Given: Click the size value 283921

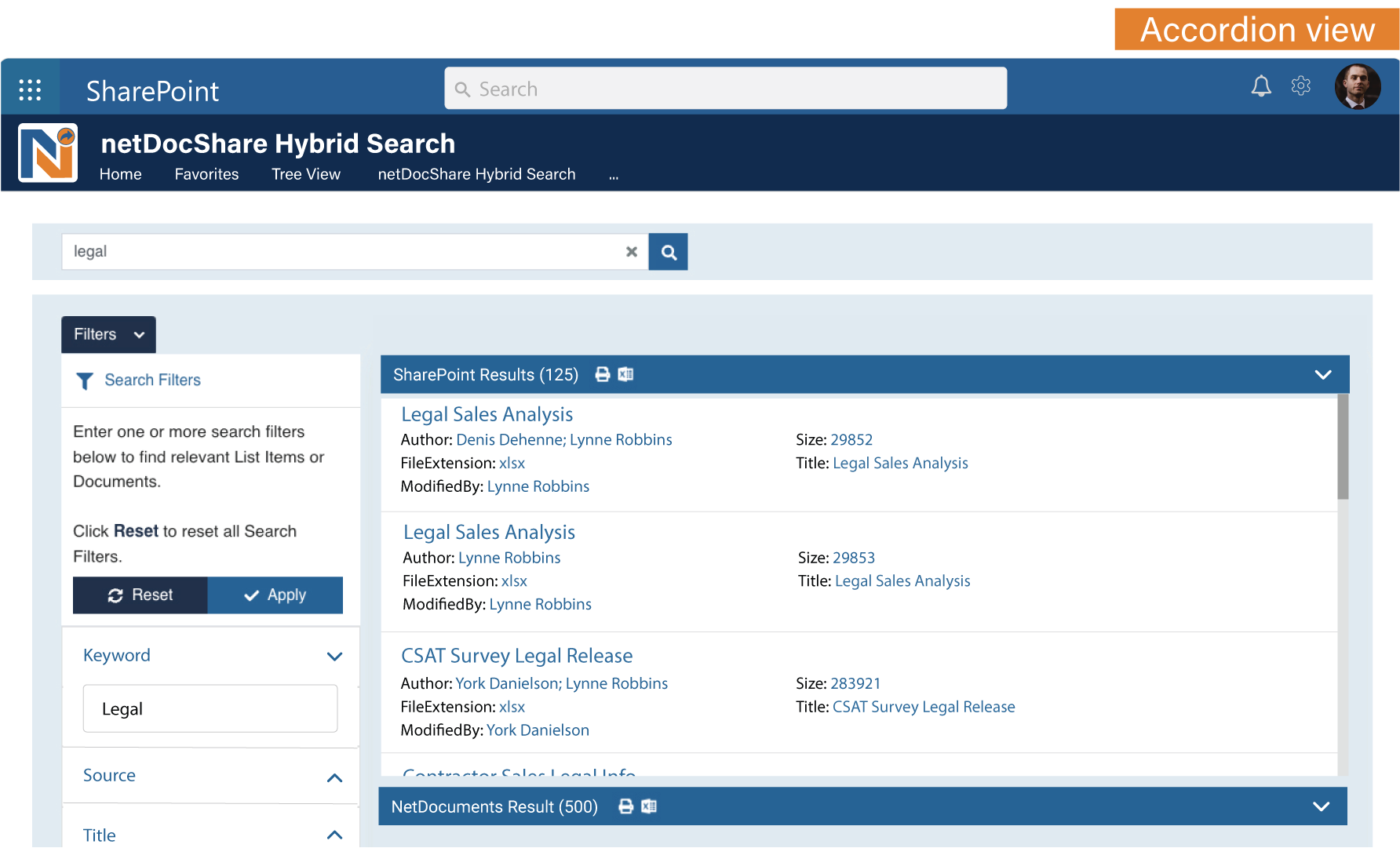Looking at the screenshot, I should [x=855, y=684].
